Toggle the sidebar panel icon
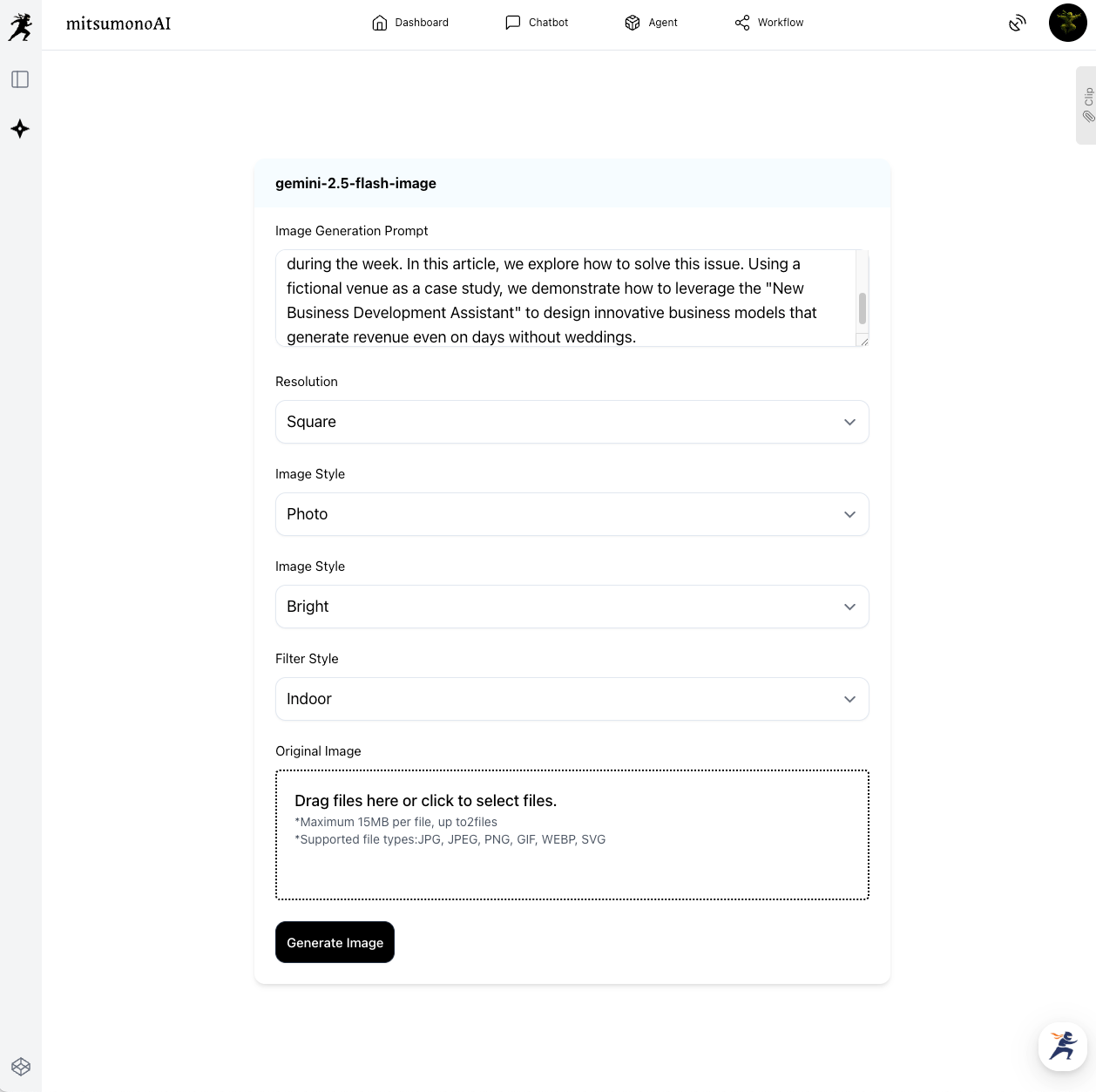Viewport: 1096px width, 1092px height. (20, 79)
